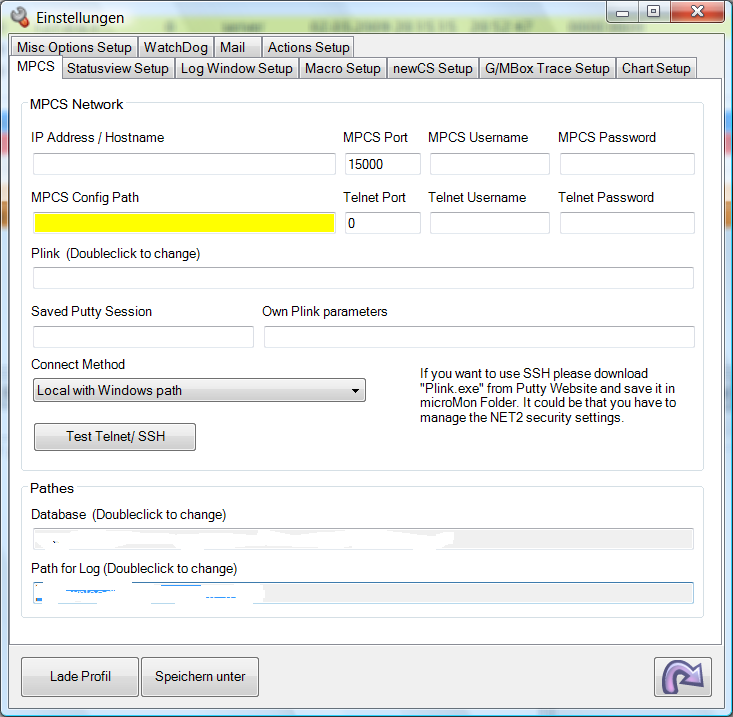Switch to the Statusview Setup tab

[117, 68]
